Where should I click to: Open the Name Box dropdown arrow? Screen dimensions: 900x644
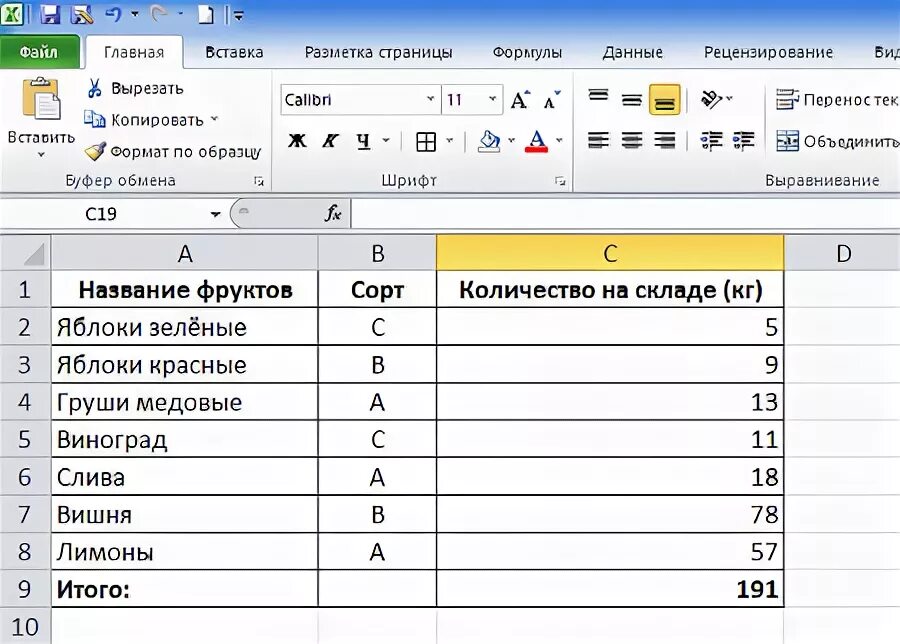click(215, 214)
